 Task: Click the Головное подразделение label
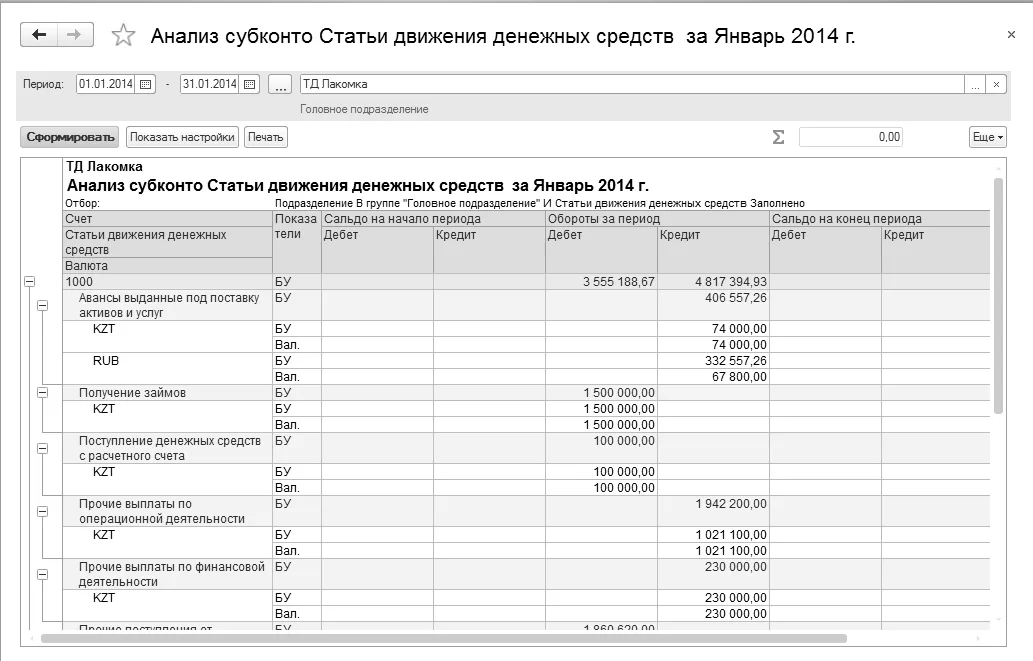click(x=364, y=109)
